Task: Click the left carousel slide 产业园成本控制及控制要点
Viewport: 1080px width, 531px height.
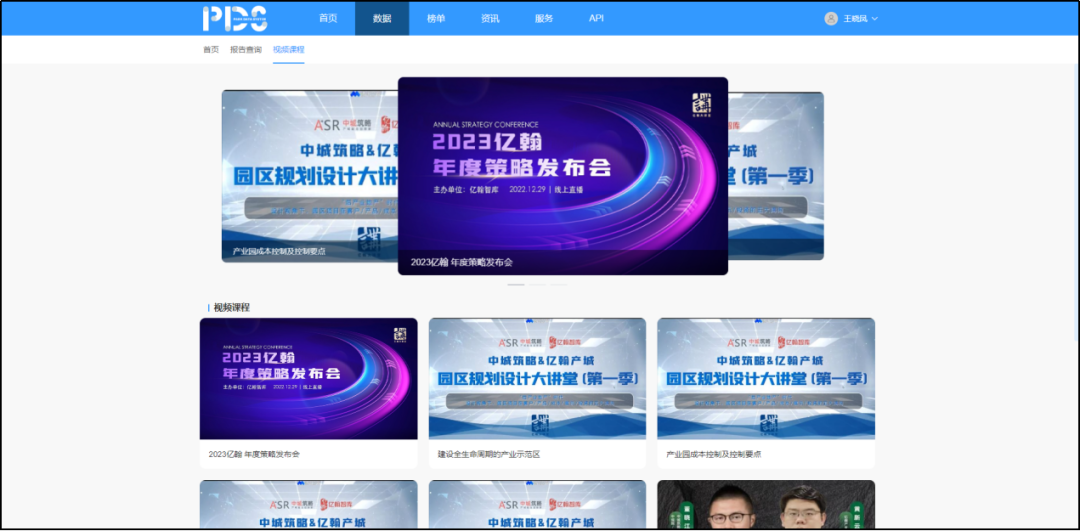Action: click(x=310, y=176)
